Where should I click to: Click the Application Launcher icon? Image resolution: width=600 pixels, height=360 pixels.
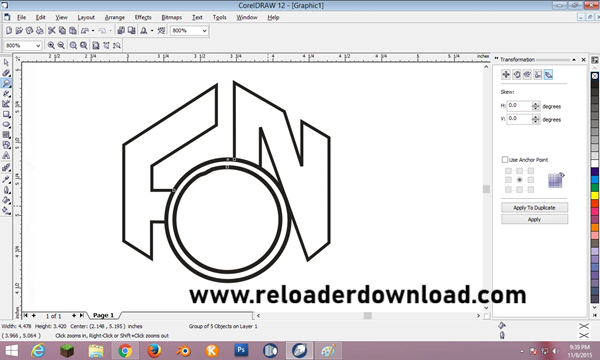tap(144, 31)
